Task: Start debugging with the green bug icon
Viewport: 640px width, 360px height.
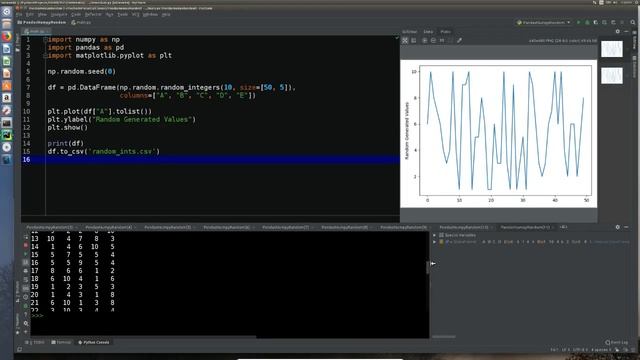Action: (x=587, y=22)
